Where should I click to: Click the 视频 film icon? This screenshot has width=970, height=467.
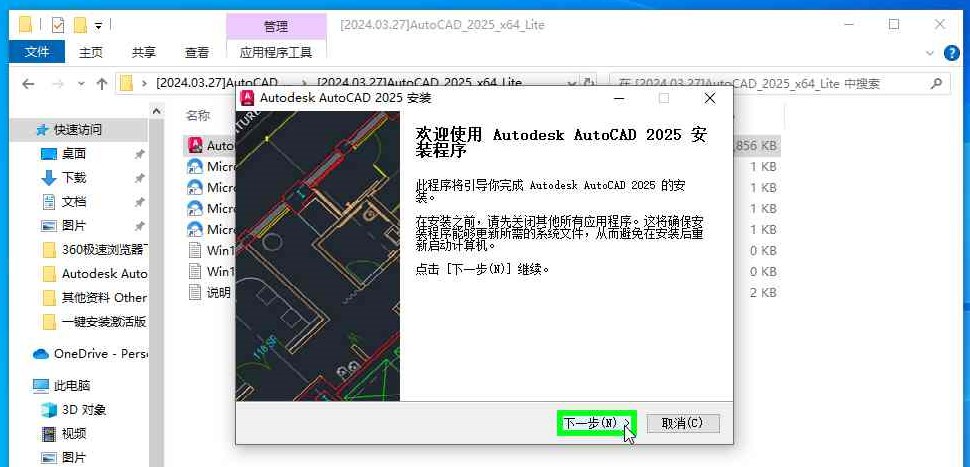point(49,434)
